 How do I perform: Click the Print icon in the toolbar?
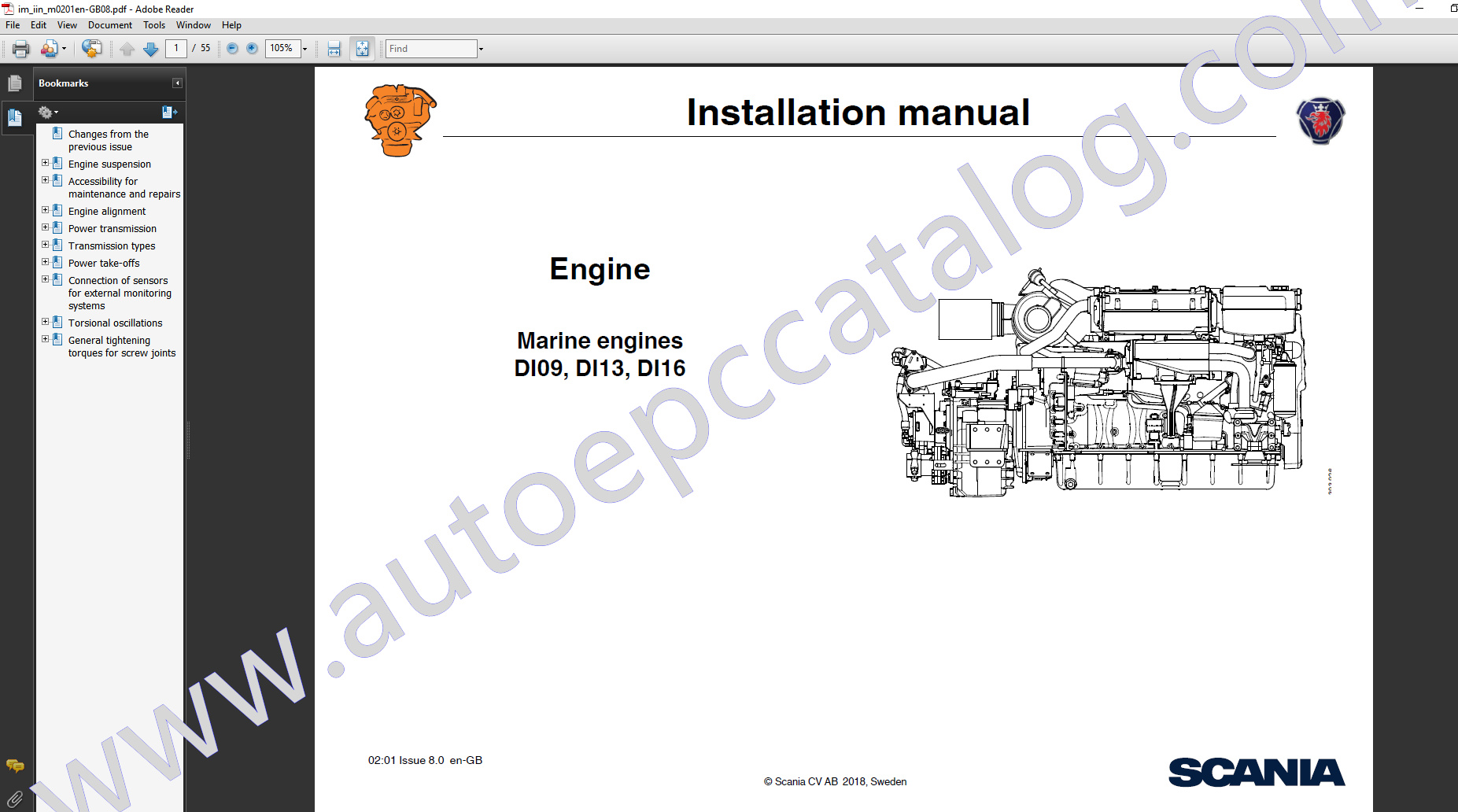pos(21,49)
